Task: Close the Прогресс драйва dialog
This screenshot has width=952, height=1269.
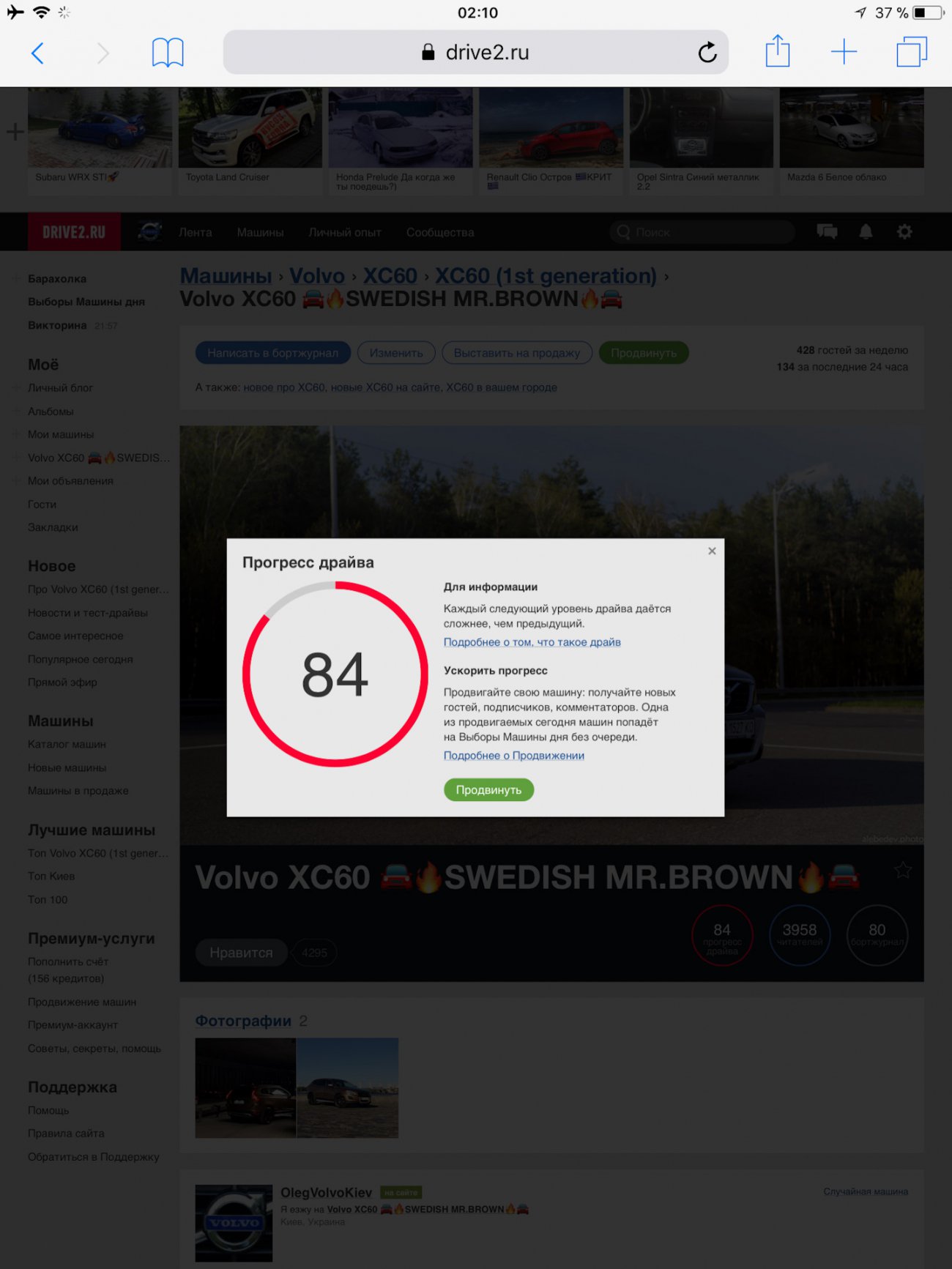Action: (x=712, y=551)
